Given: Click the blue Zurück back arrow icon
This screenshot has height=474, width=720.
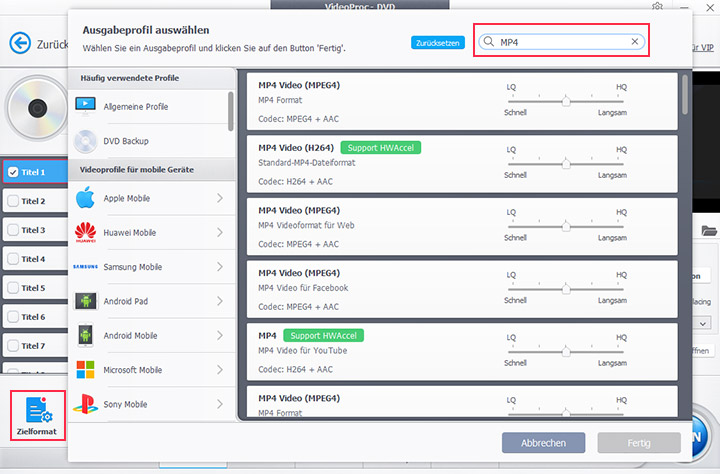Looking at the screenshot, I should 20,43.
